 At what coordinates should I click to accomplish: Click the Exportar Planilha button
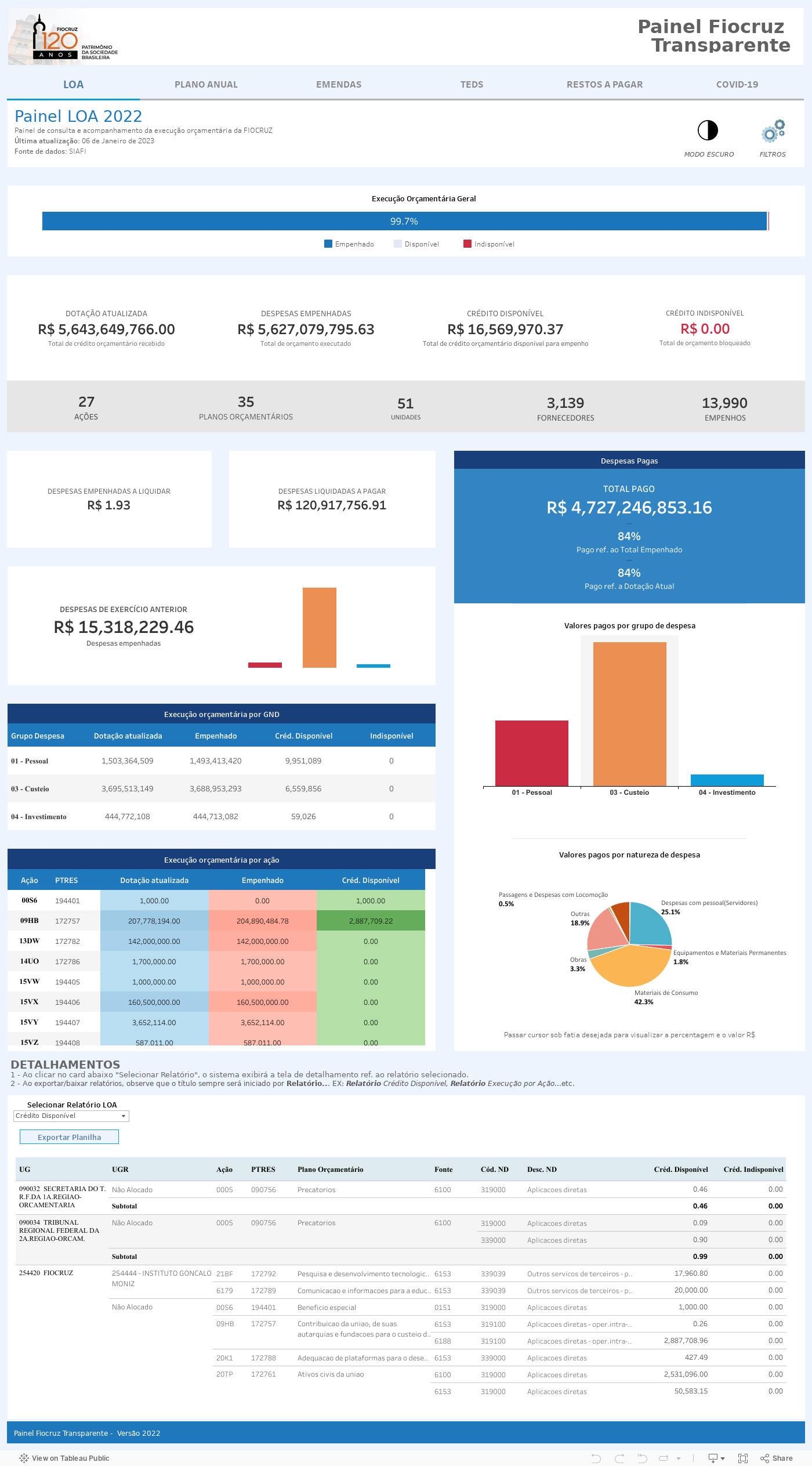(x=69, y=1137)
